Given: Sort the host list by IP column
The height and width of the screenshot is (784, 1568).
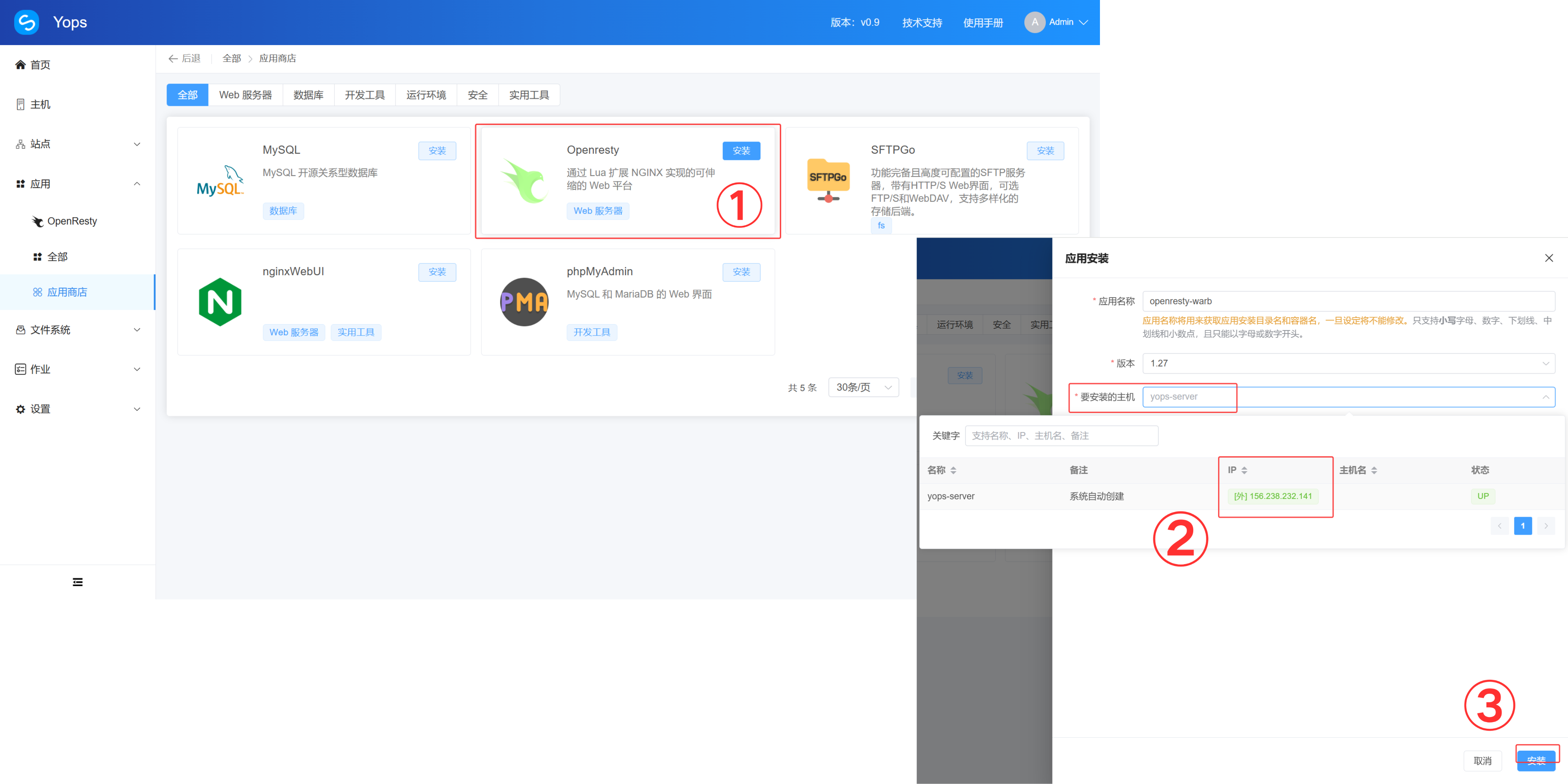Looking at the screenshot, I should click(x=1243, y=470).
